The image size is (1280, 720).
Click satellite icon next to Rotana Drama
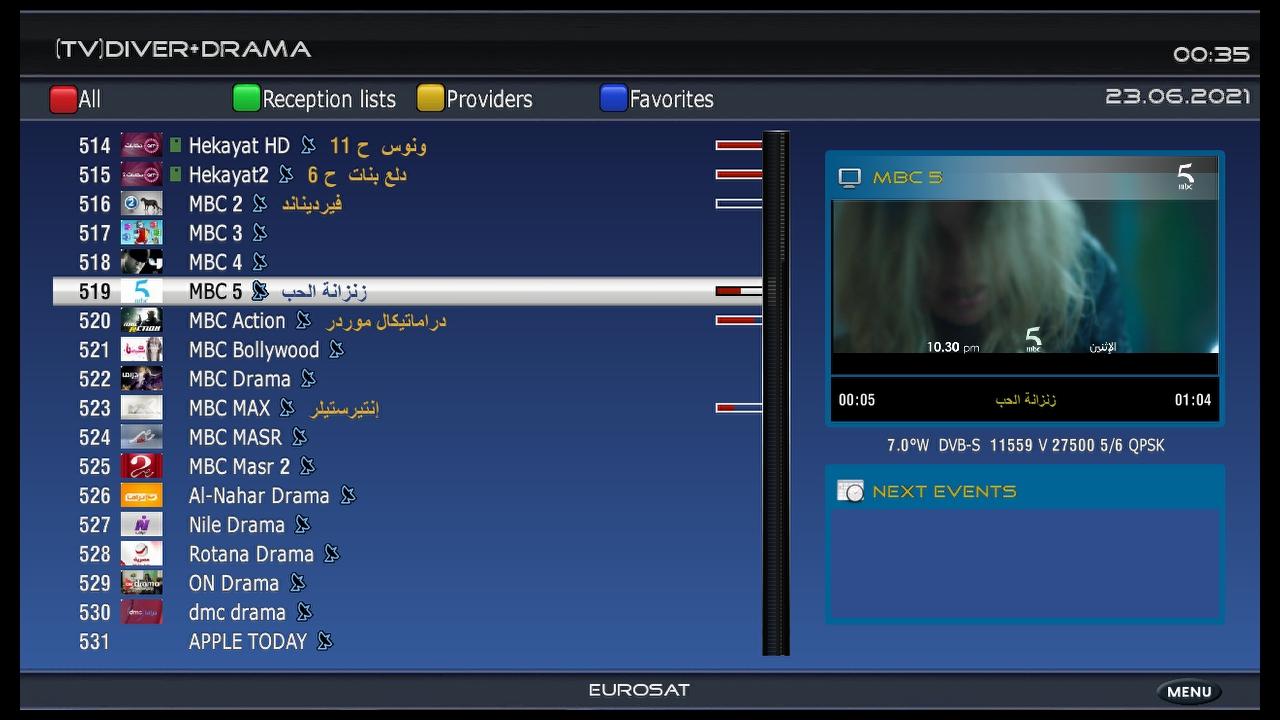(331, 554)
